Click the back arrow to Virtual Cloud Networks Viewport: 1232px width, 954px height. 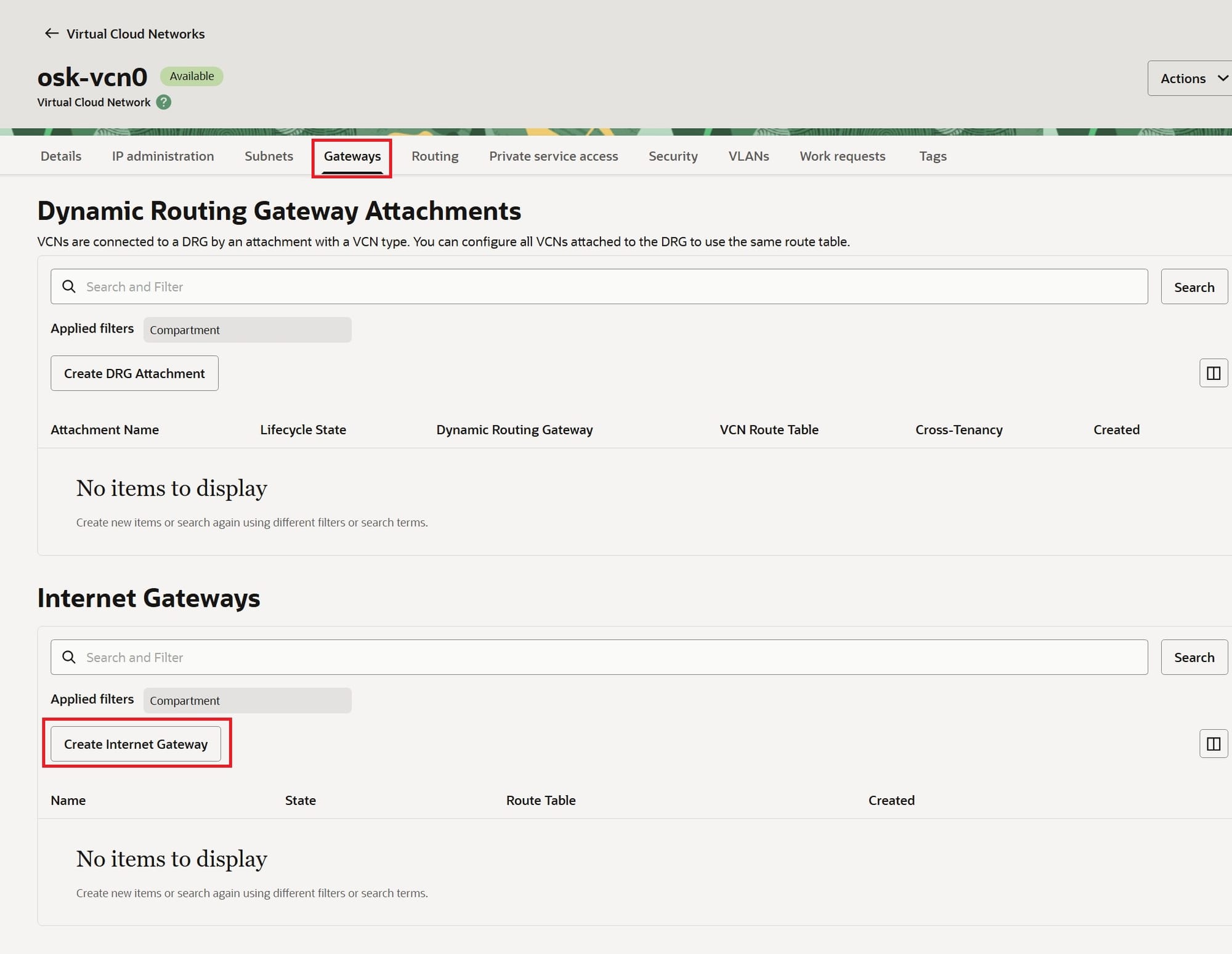click(52, 33)
